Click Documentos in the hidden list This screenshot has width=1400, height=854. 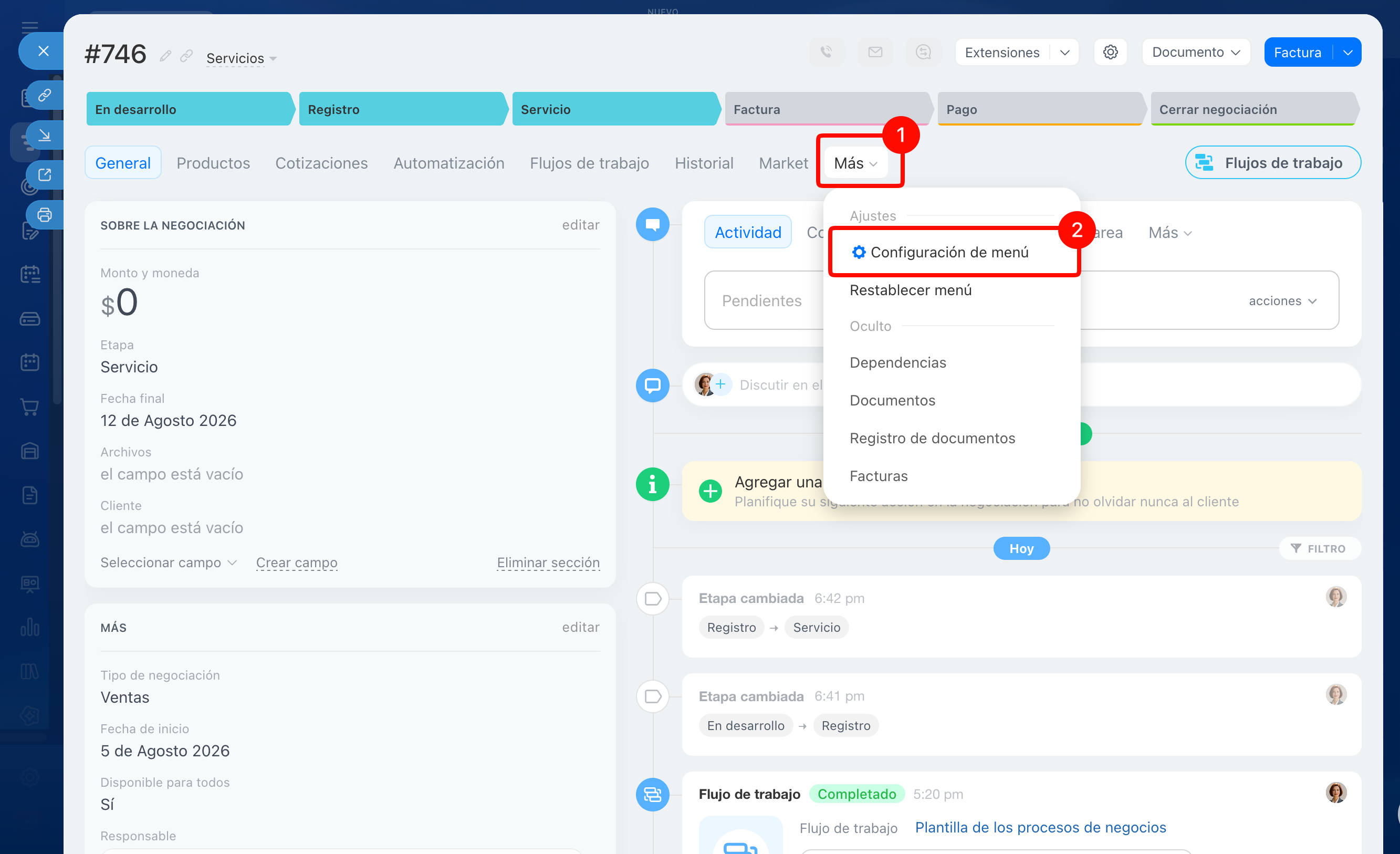pyautogui.click(x=892, y=400)
